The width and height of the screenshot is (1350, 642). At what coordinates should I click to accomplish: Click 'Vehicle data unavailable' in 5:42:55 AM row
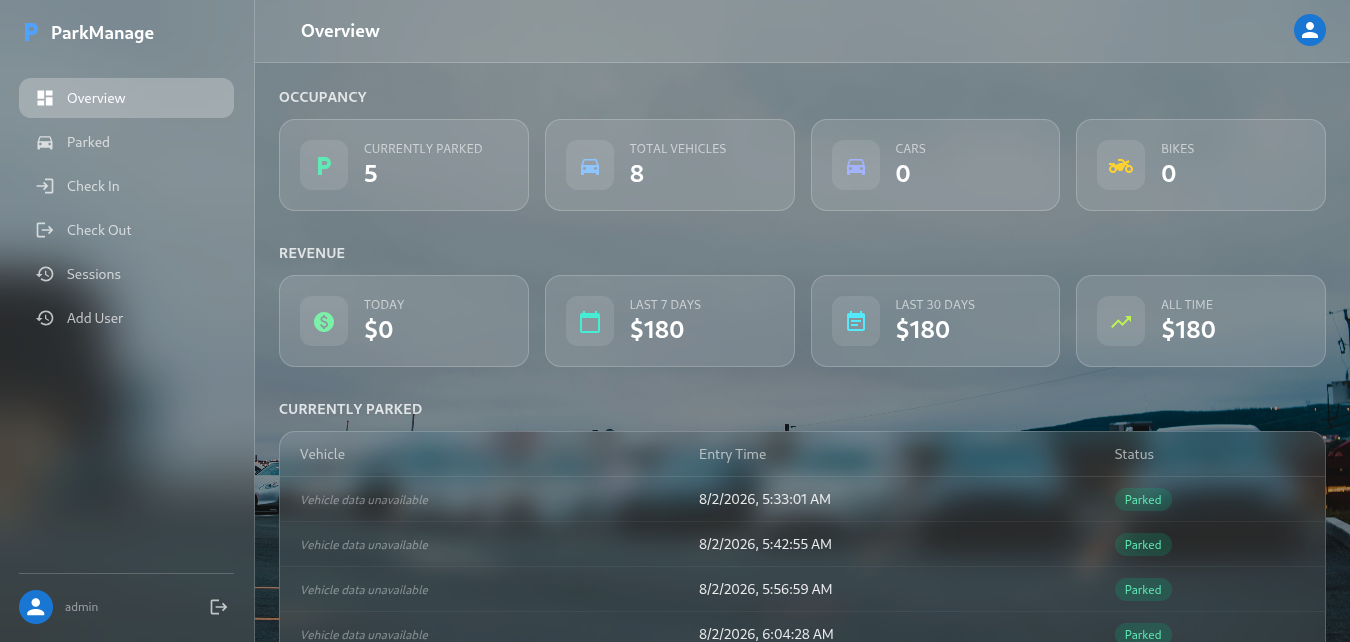(x=364, y=545)
